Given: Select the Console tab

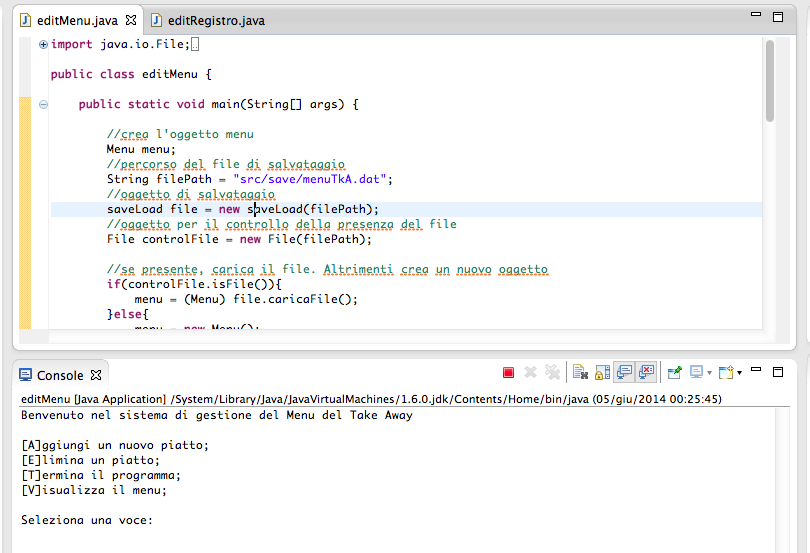Looking at the screenshot, I should tap(60, 375).
